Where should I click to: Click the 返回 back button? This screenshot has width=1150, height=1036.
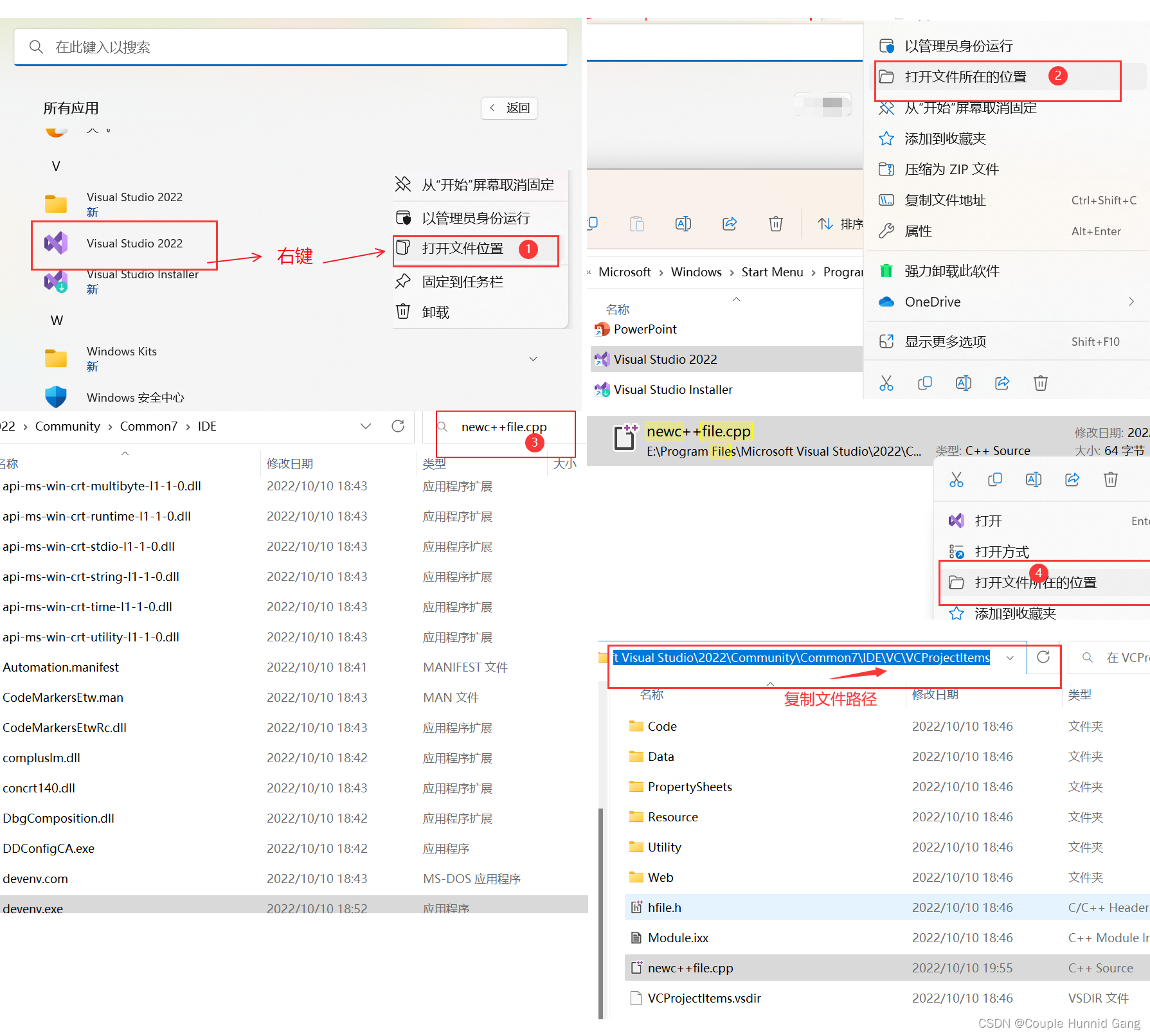click(x=509, y=108)
